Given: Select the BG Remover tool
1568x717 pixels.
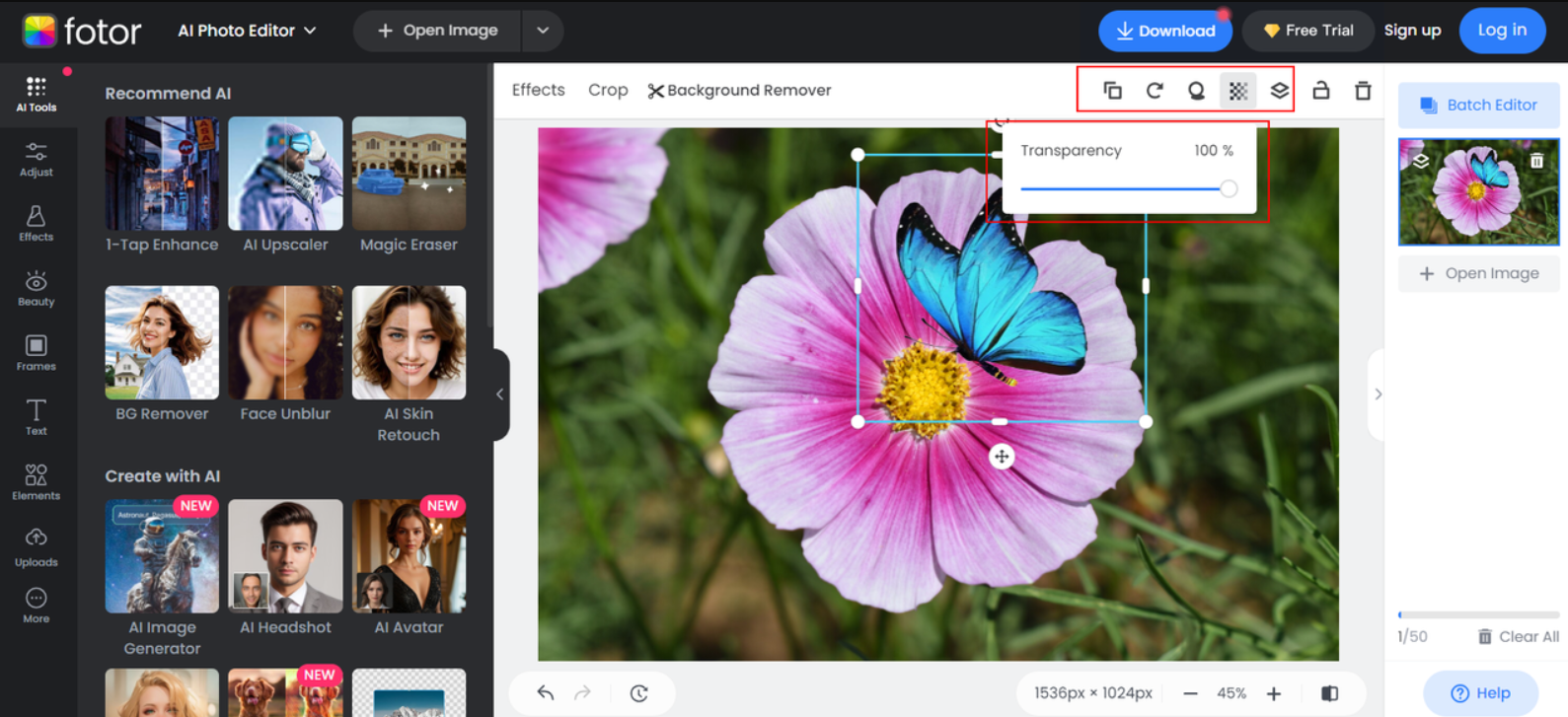Looking at the screenshot, I should [x=162, y=355].
